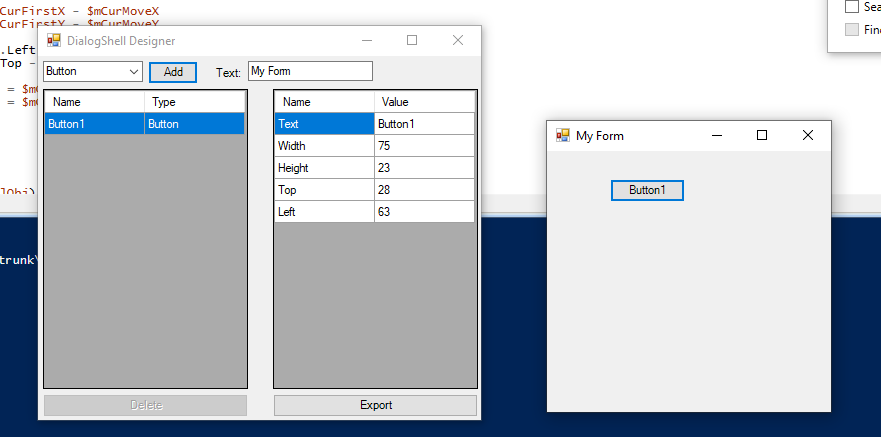
Task: Click the DialogShell Designer title bar icon
Action: click(54, 41)
